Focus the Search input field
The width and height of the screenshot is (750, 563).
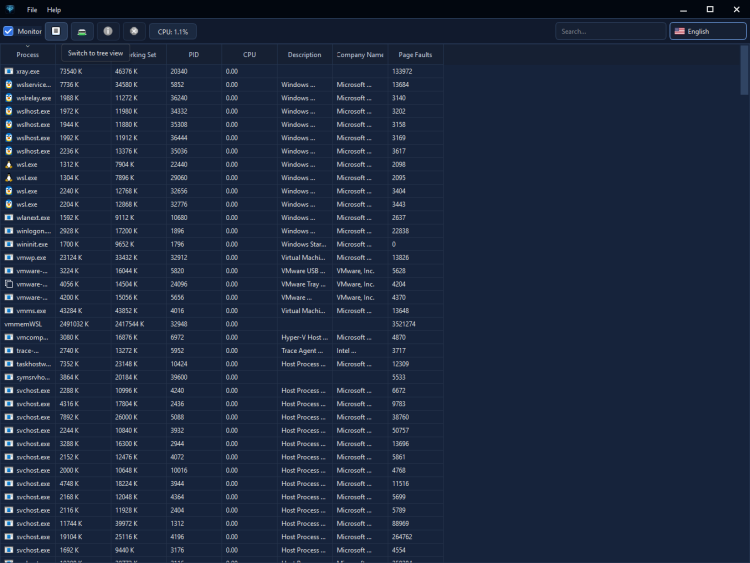pyautogui.click(x=610, y=32)
